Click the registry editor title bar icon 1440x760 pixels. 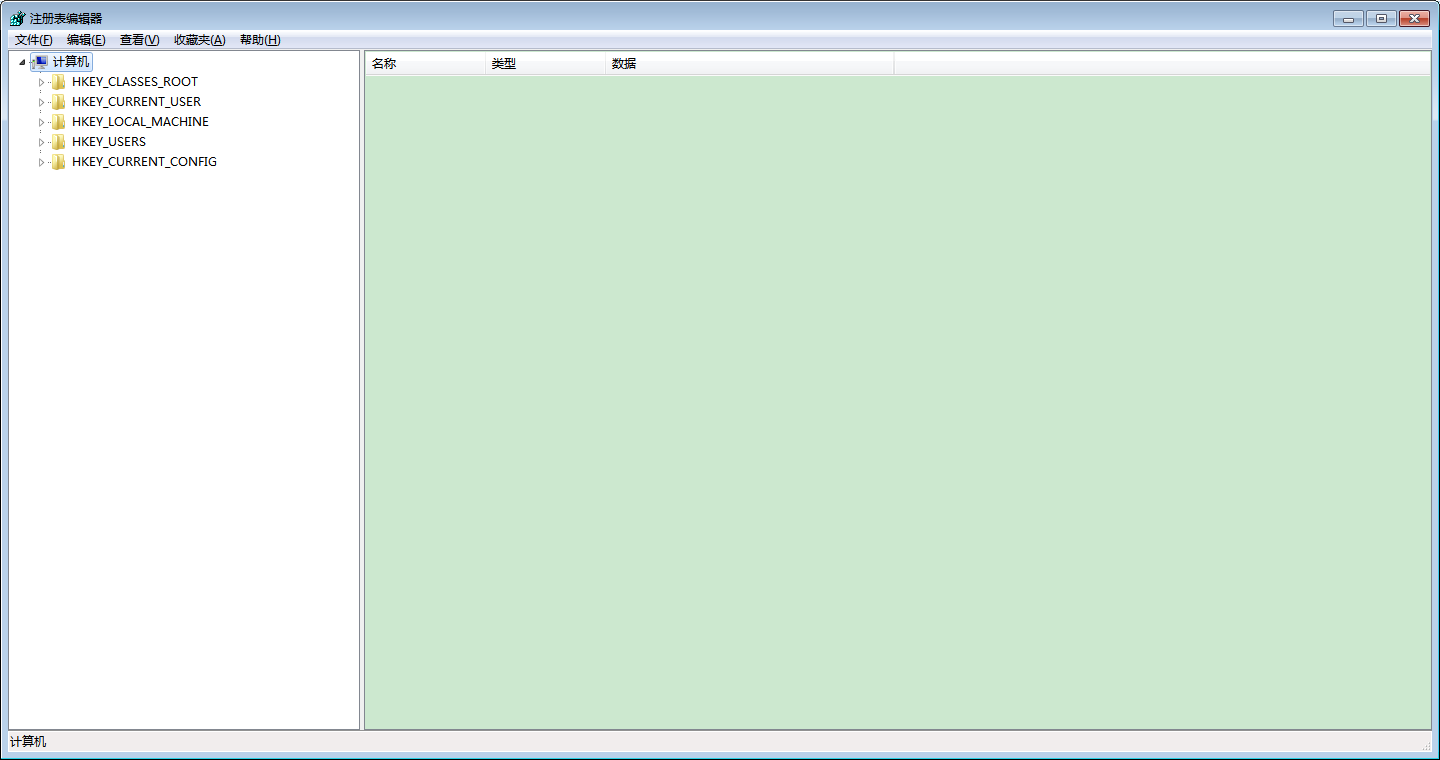coord(17,18)
